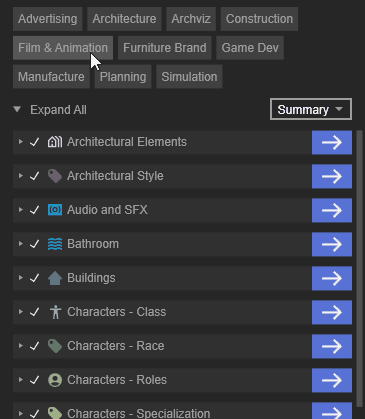Click the Characters - Race tag icon
Screen dimensions: 365x419
[x=55, y=346]
